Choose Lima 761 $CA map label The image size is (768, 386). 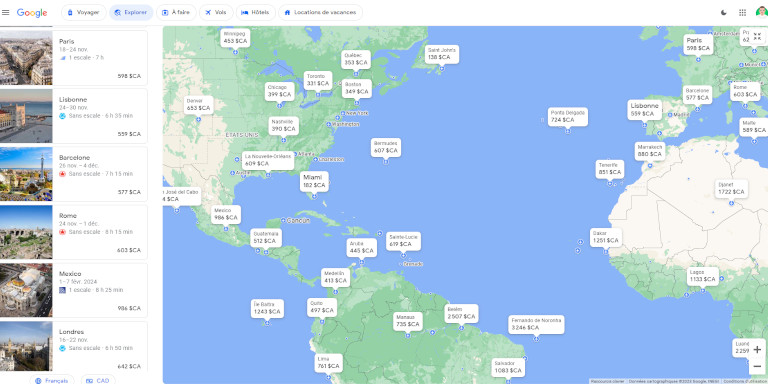(x=328, y=362)
